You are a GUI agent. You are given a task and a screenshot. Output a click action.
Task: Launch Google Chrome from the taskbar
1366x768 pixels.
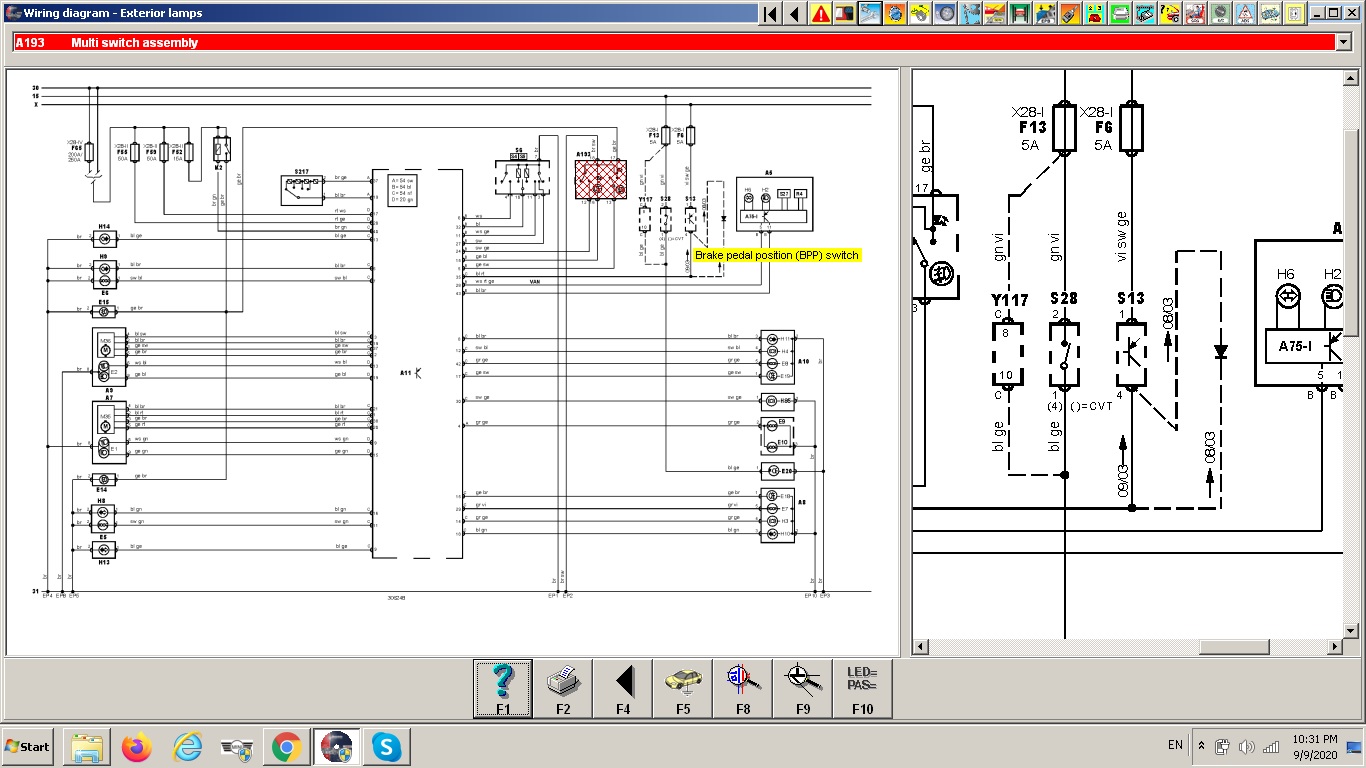click(x=286, y=746)
